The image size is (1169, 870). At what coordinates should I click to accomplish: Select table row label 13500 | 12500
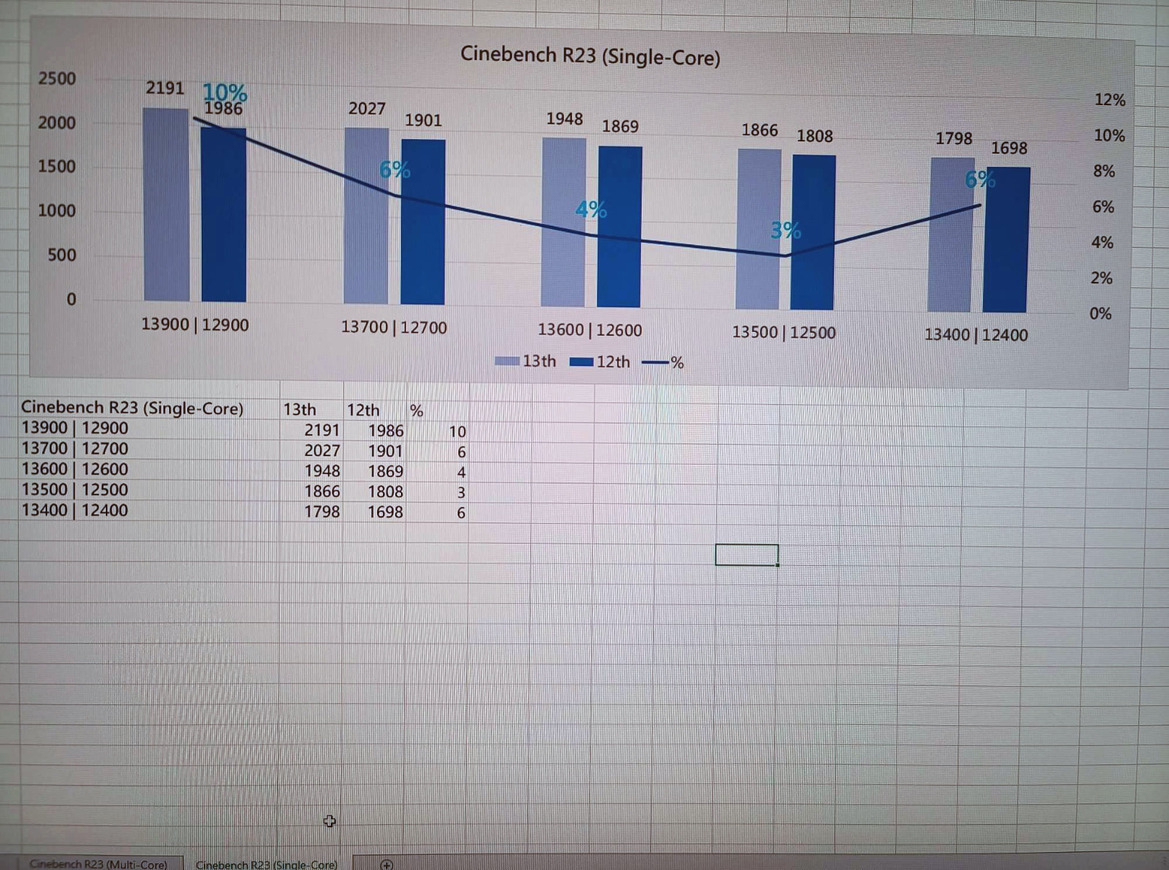tap(75, 490)
